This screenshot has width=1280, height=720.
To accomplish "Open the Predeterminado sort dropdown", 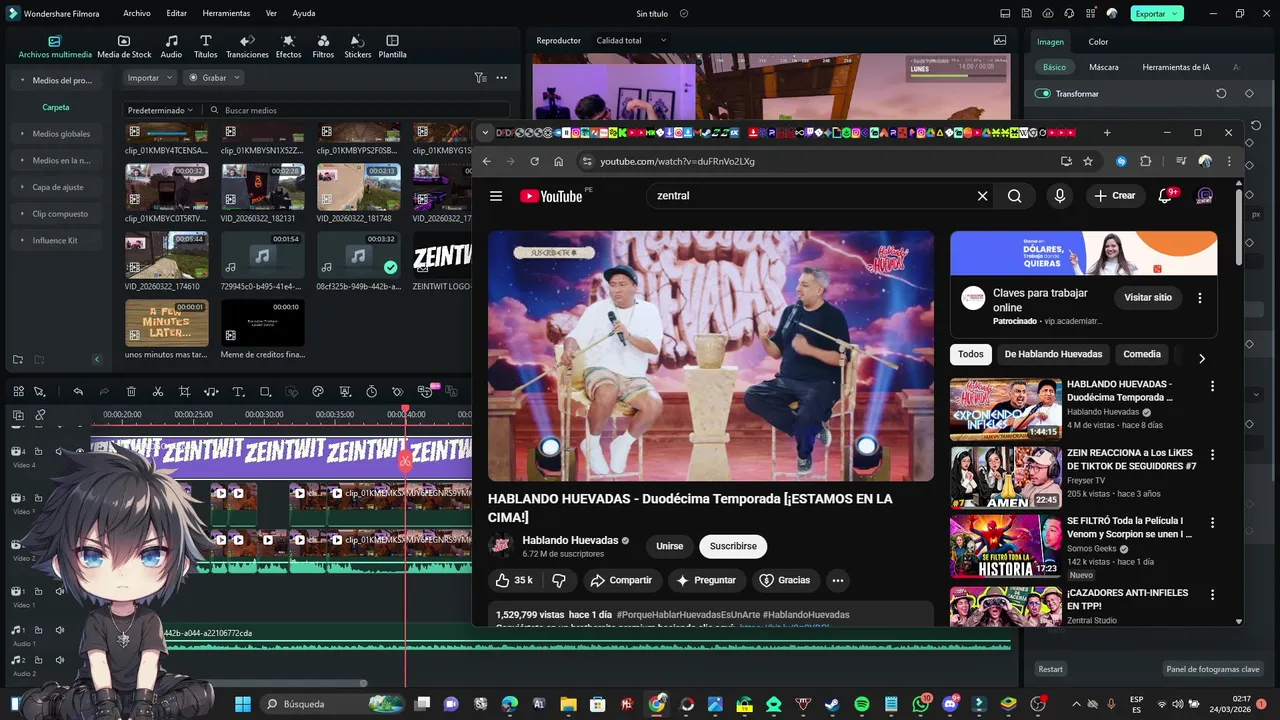I will point(160,110).
